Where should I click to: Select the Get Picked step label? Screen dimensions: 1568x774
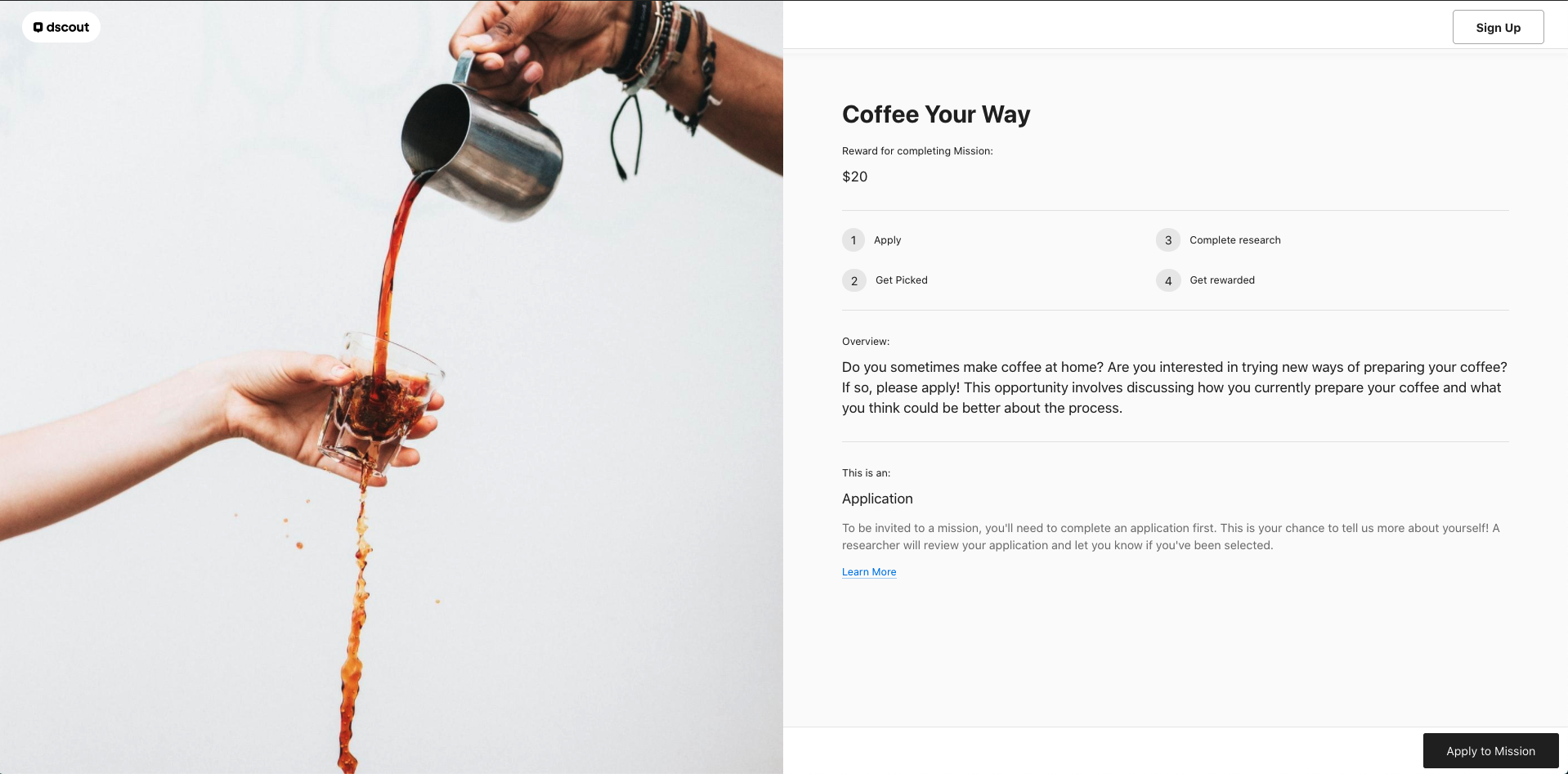click(x=902, y=280)
